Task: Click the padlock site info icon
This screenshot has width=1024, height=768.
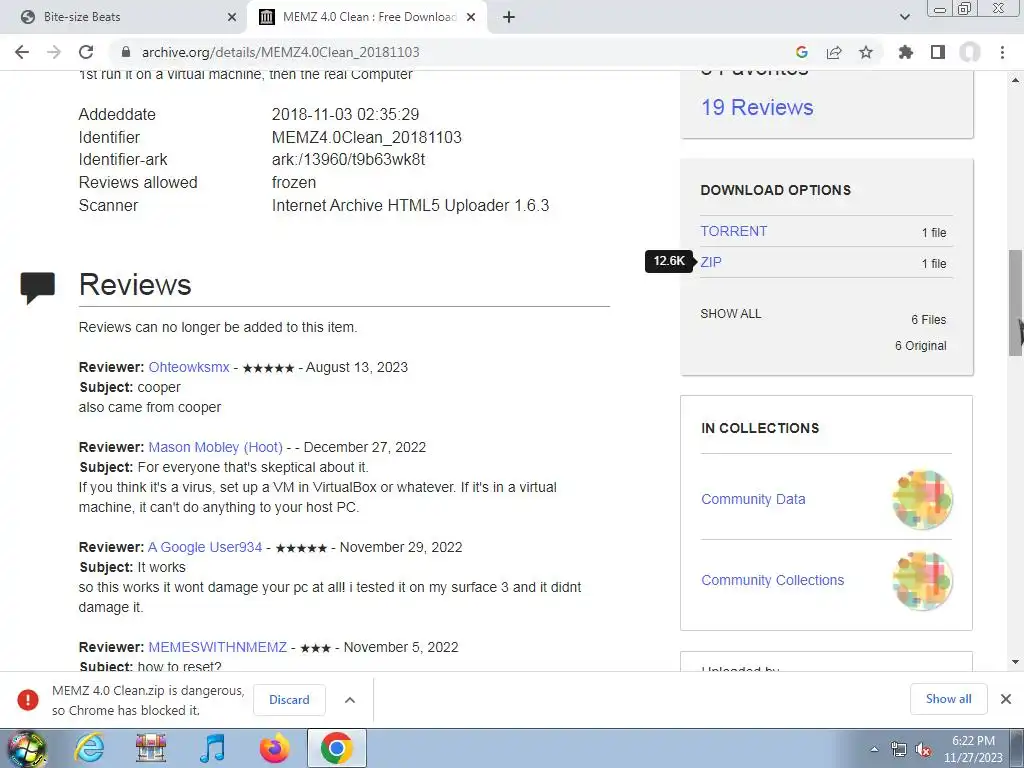Action: (x=126, y=52)
